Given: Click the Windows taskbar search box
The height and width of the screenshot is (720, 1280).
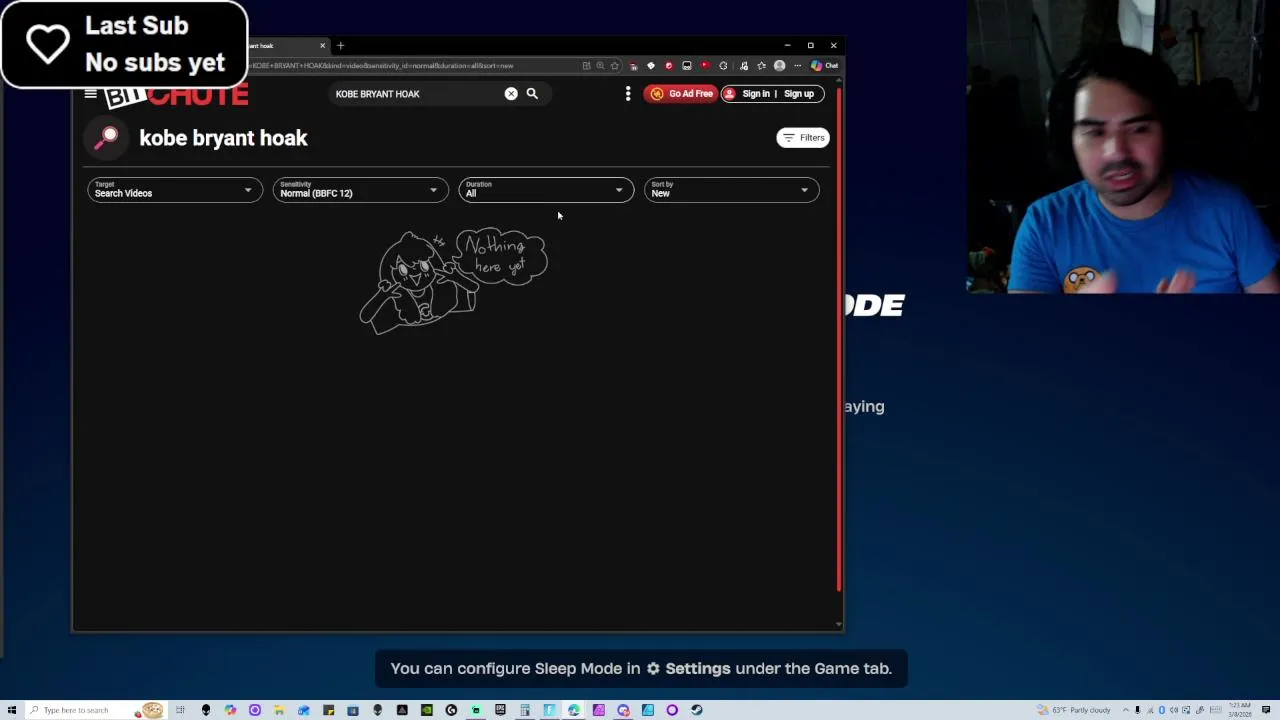Looking at the screenshot, I should click(x=96, y=710).
